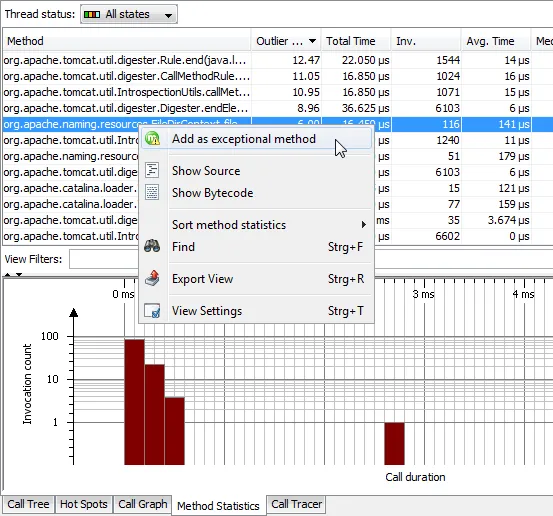Sort by the Method column header
Image resolution: width=553 pixels, height=516 pixels.
127,41
